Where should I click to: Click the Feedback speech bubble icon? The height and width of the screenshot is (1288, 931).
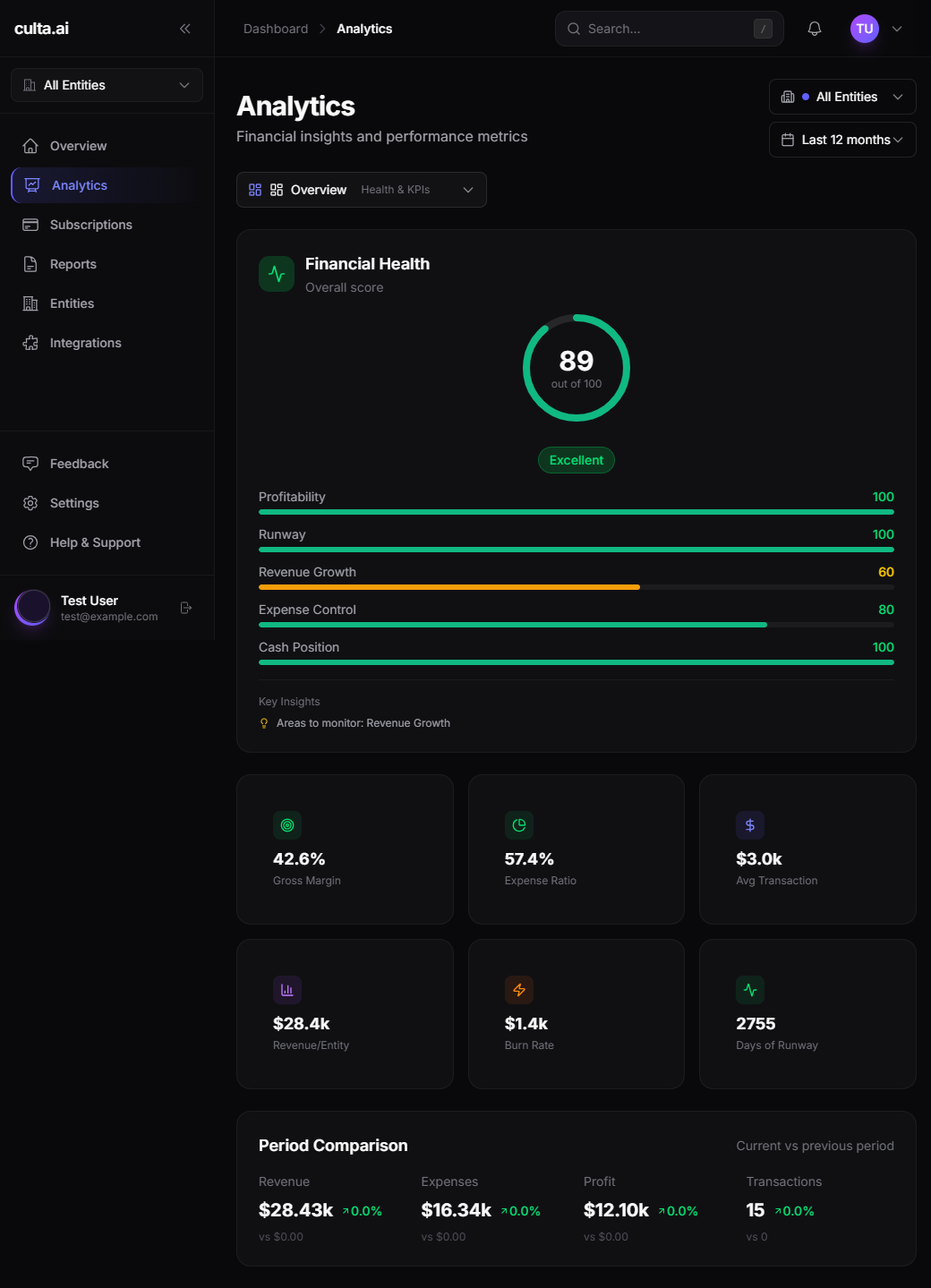click(30, 463)
